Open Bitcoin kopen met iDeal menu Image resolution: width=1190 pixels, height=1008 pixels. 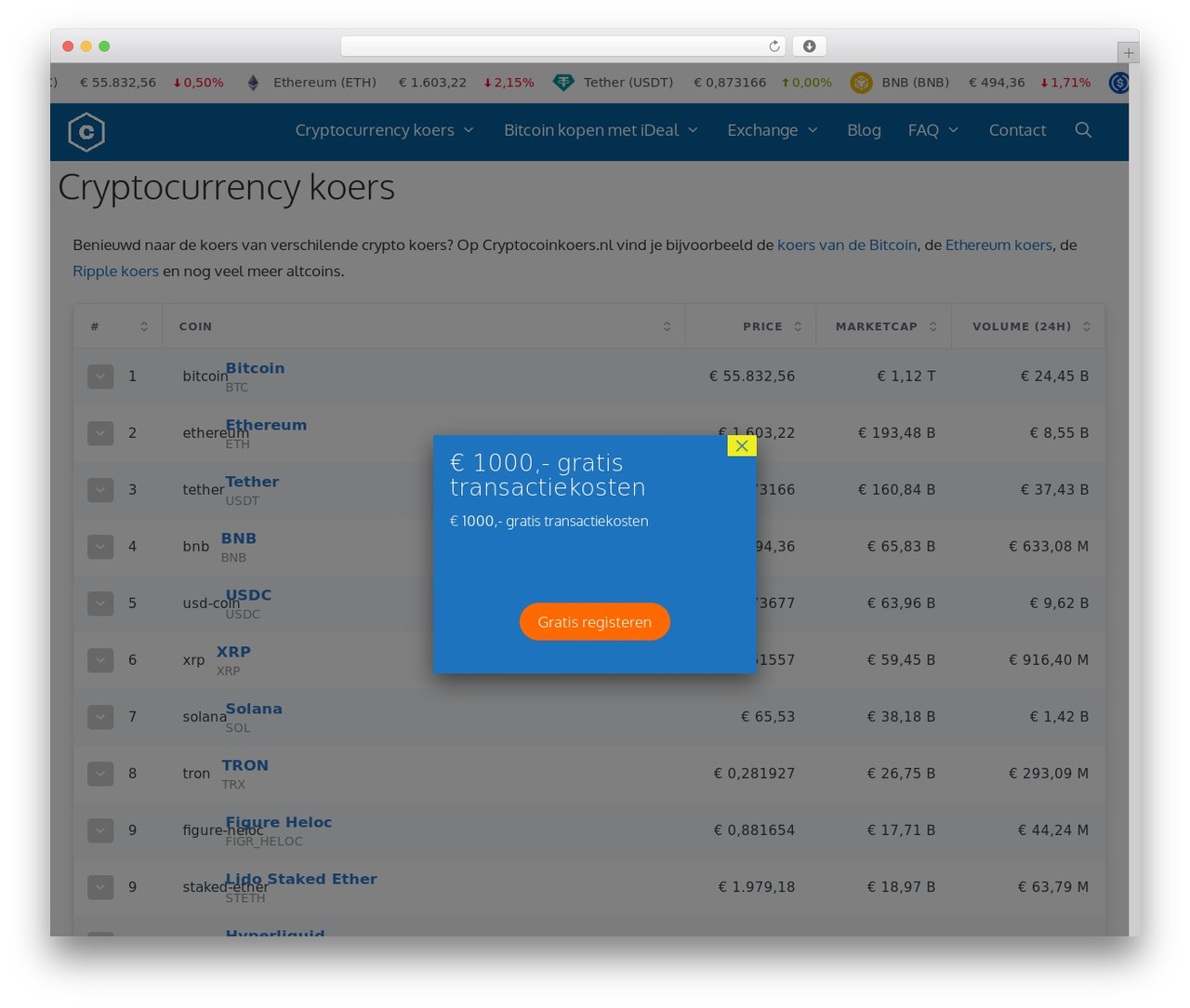(601, 130)
